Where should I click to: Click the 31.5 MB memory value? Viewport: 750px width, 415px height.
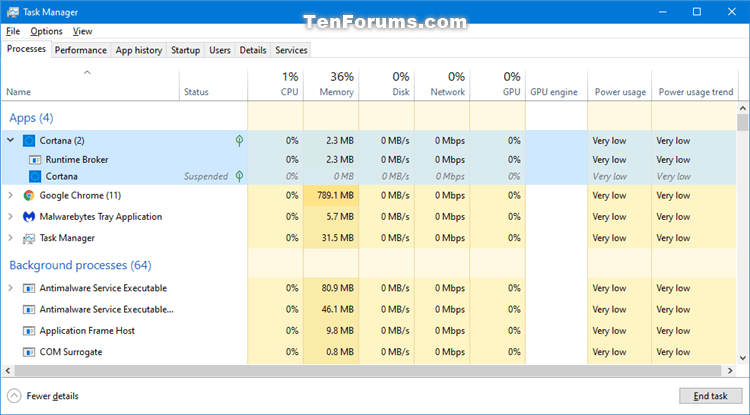click(x=337, y=238)
